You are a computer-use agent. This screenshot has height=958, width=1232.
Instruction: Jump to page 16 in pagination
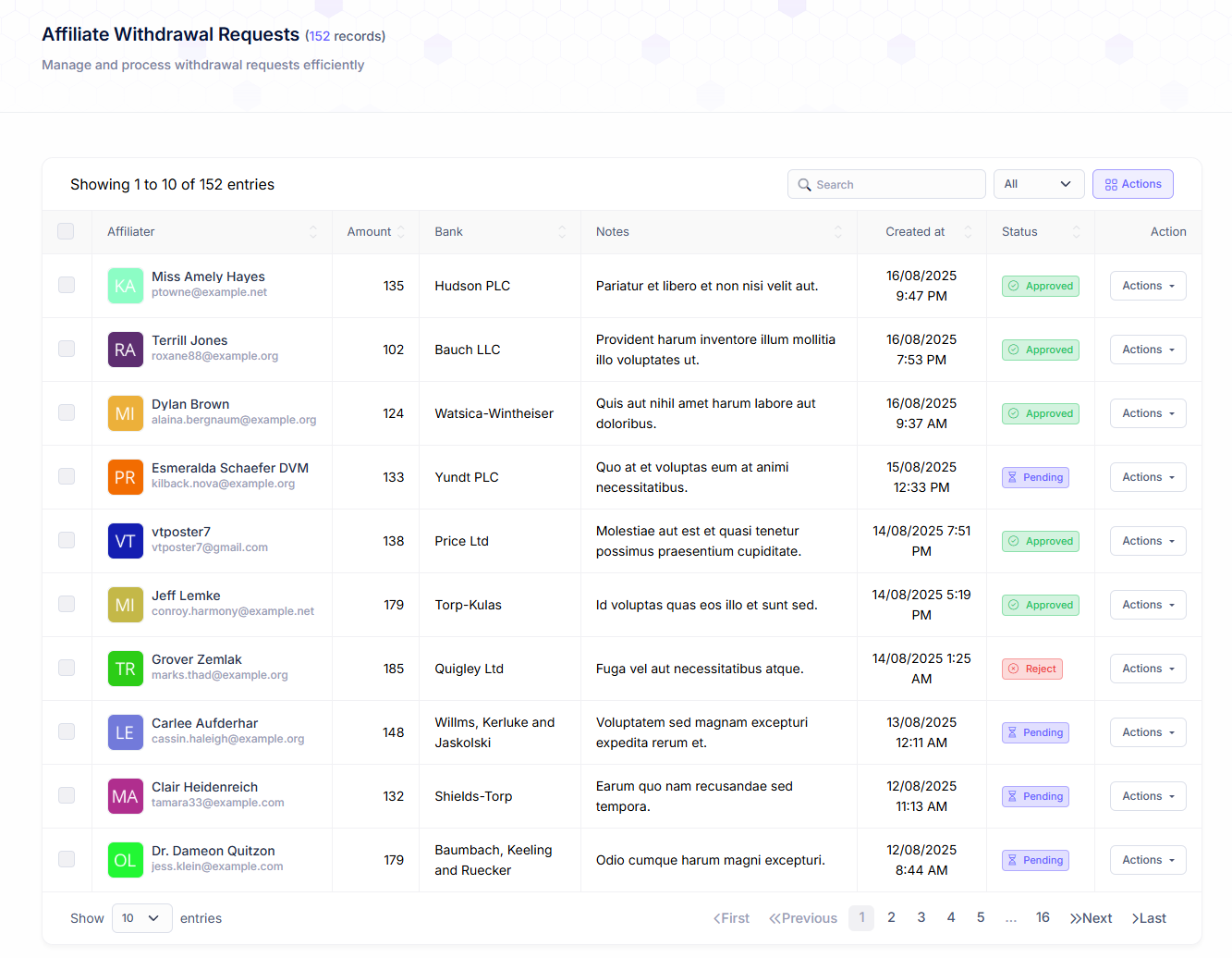tap(1043, 917)
